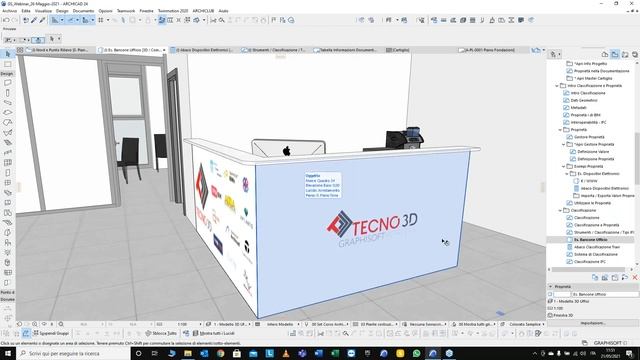Open the tab overview grid icon
Screen dimensions: 640x360
[x=20, y=50]
